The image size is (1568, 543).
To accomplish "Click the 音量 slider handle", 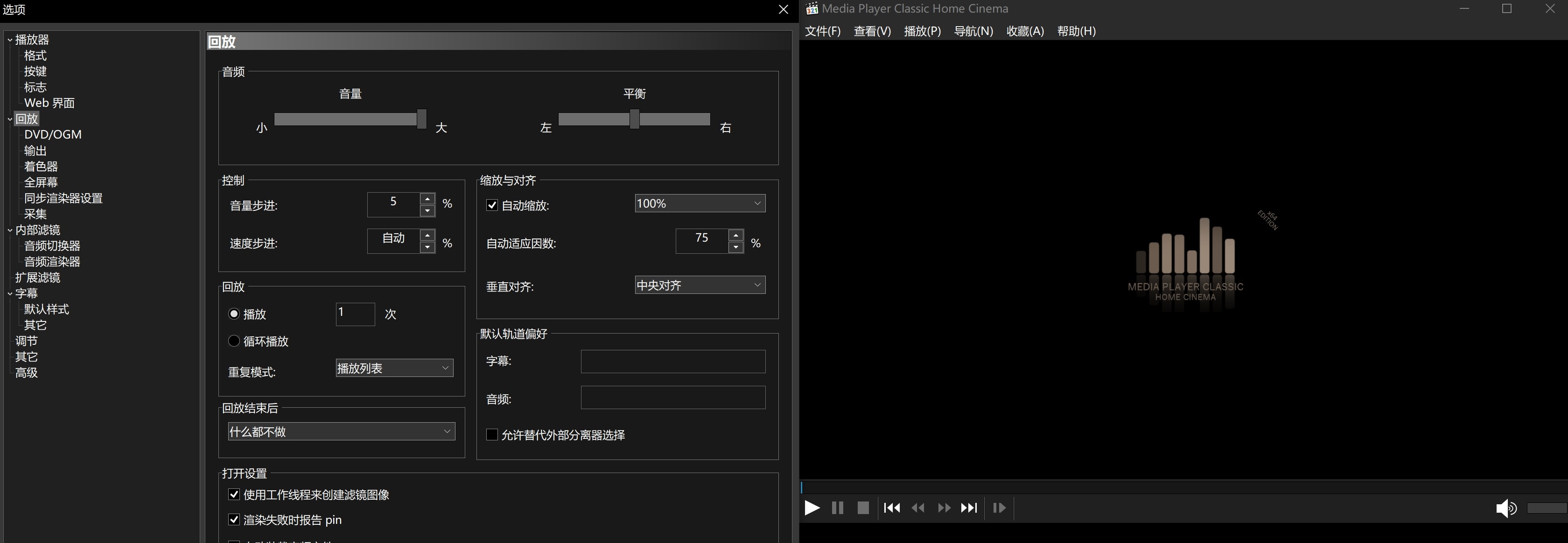I will click(421, 118).
